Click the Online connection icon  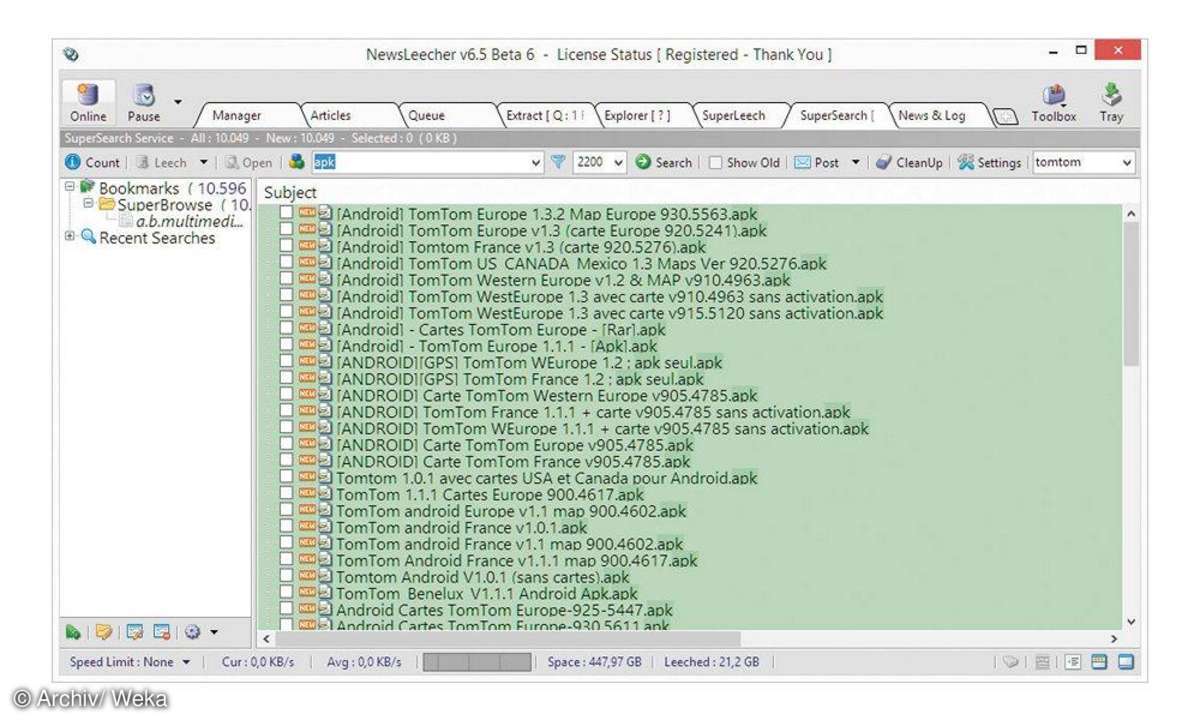[x=88, y=96]
